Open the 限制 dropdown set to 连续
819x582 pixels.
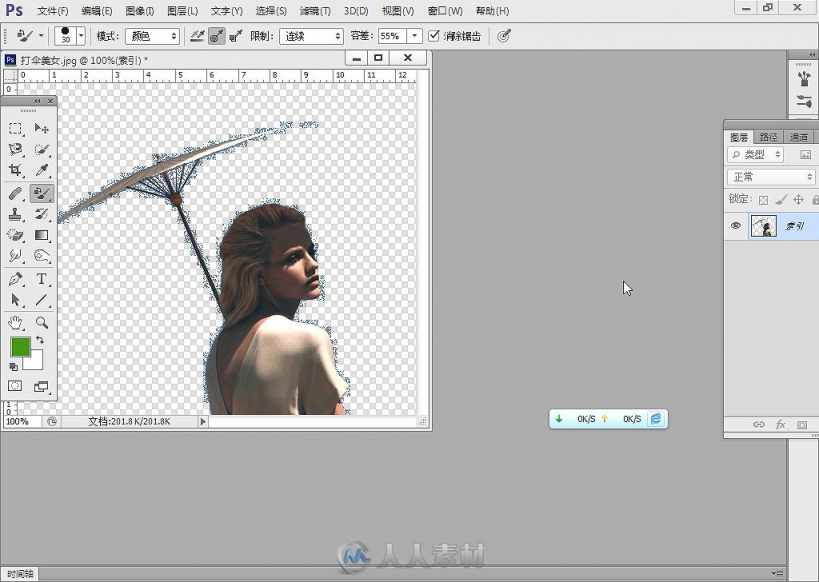coord(311,36)
